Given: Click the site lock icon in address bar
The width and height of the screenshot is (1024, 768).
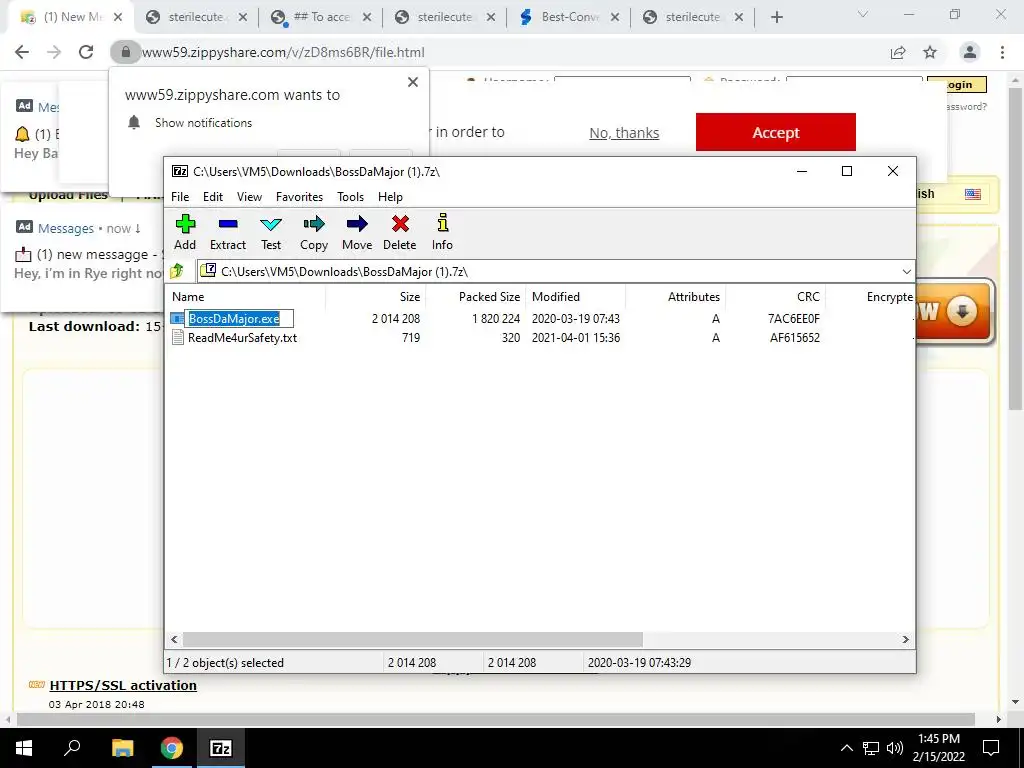Looking at the screenshot, I should pos(126,52).
